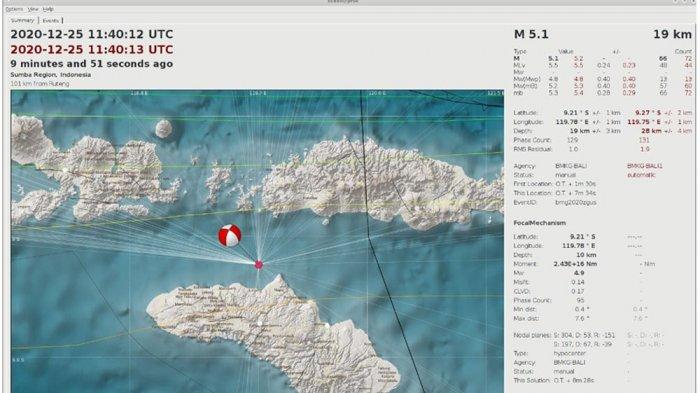Click the 'M 5.1' magnitude heading
The image size is (700, 393).
click(x=531, y=34)
